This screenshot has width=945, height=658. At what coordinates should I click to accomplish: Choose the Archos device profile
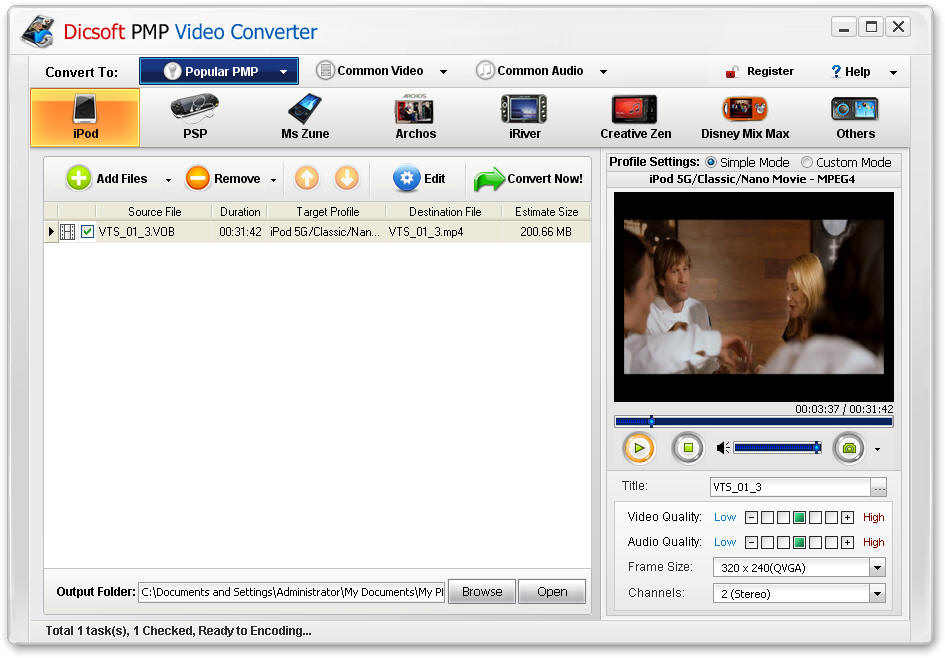tap(415, 118)
